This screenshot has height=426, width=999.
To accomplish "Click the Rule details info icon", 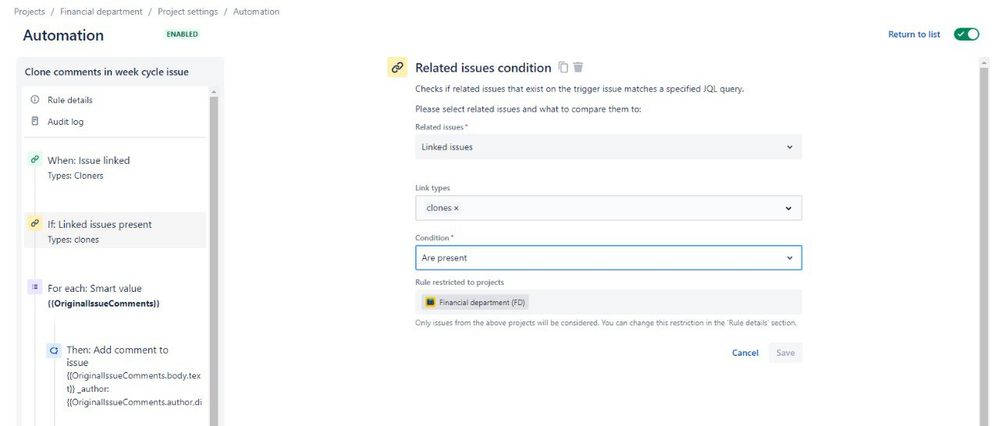I will pos(35,100).
